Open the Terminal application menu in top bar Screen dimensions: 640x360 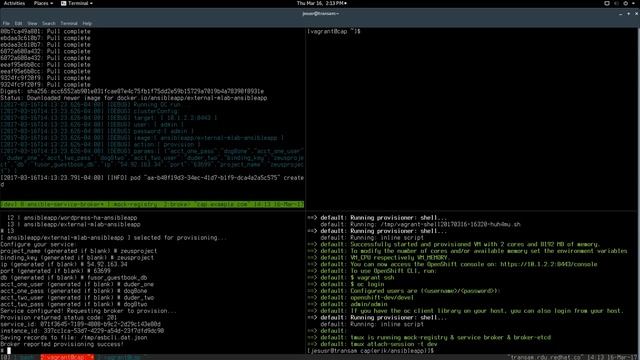(77, 3)
